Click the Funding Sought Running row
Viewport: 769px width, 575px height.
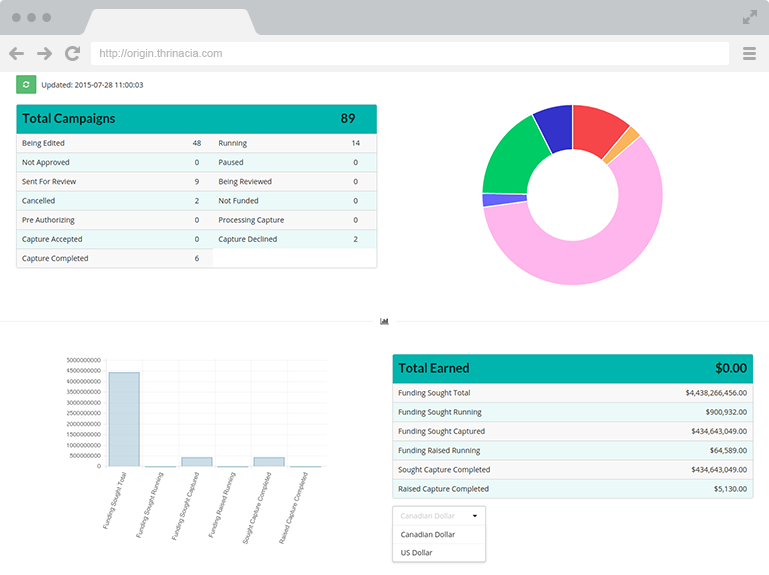click(x=572, y=412)
